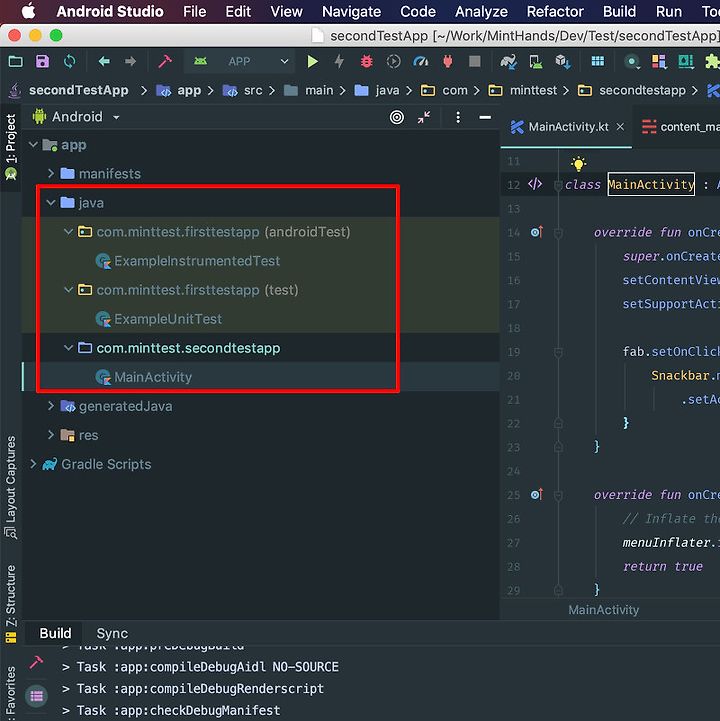Expand the generatedJava folder
This screenshot has width=720, height=721.
[x=51, y=406]
